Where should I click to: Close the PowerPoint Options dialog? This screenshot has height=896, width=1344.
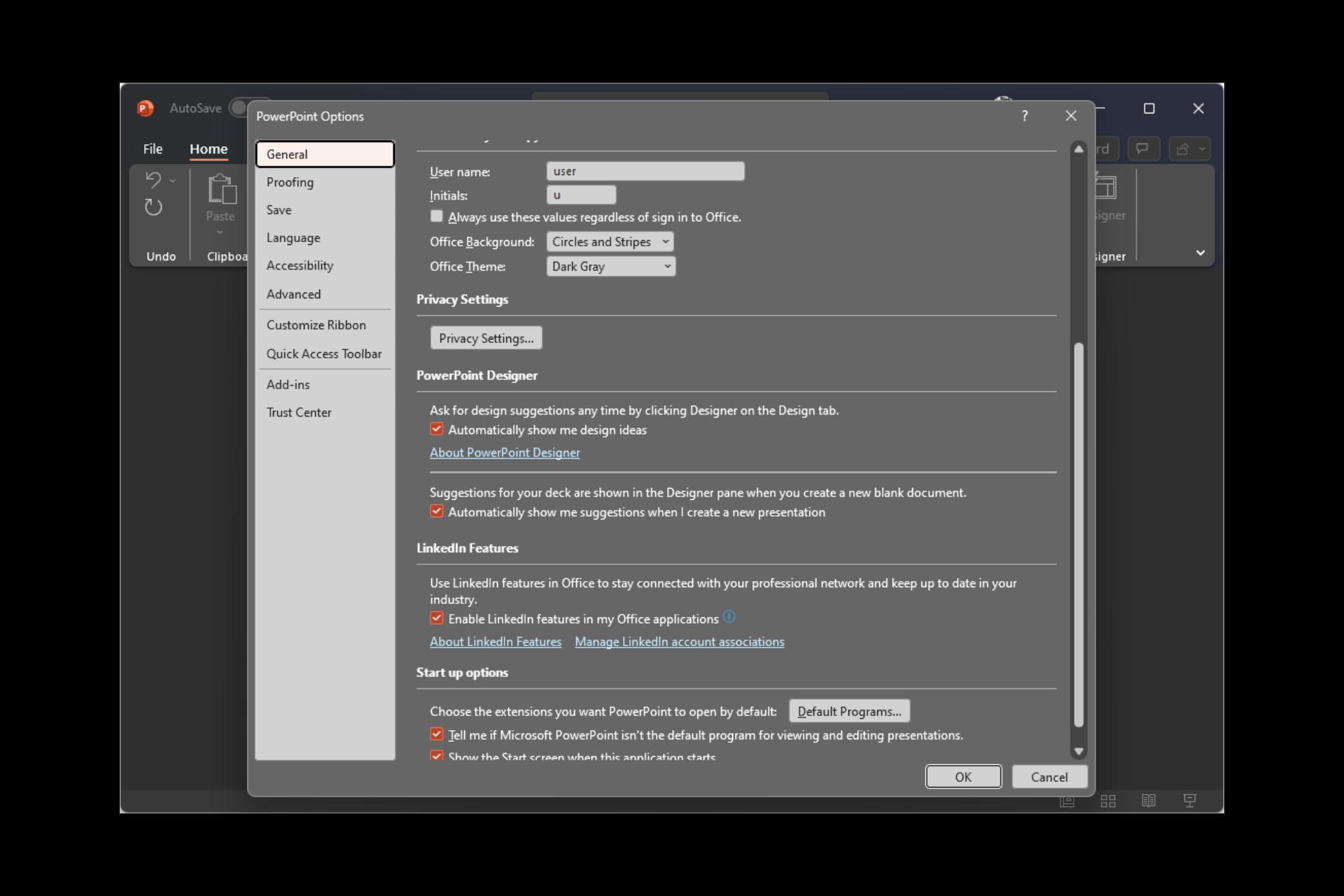coord(1071,115)
